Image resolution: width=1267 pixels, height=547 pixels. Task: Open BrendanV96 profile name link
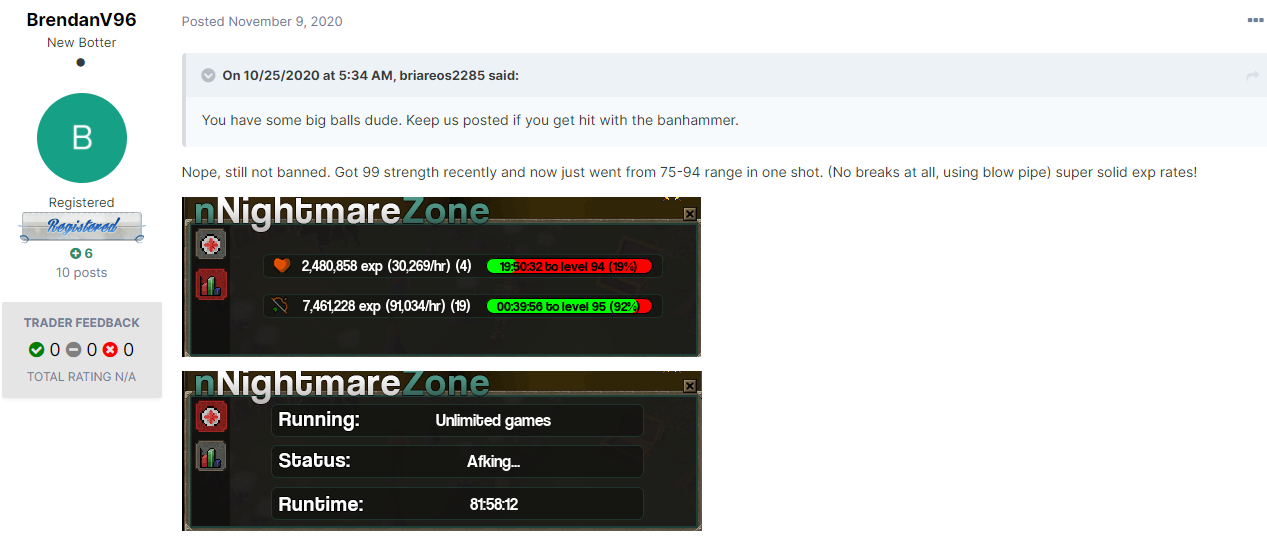click(81, 20)
